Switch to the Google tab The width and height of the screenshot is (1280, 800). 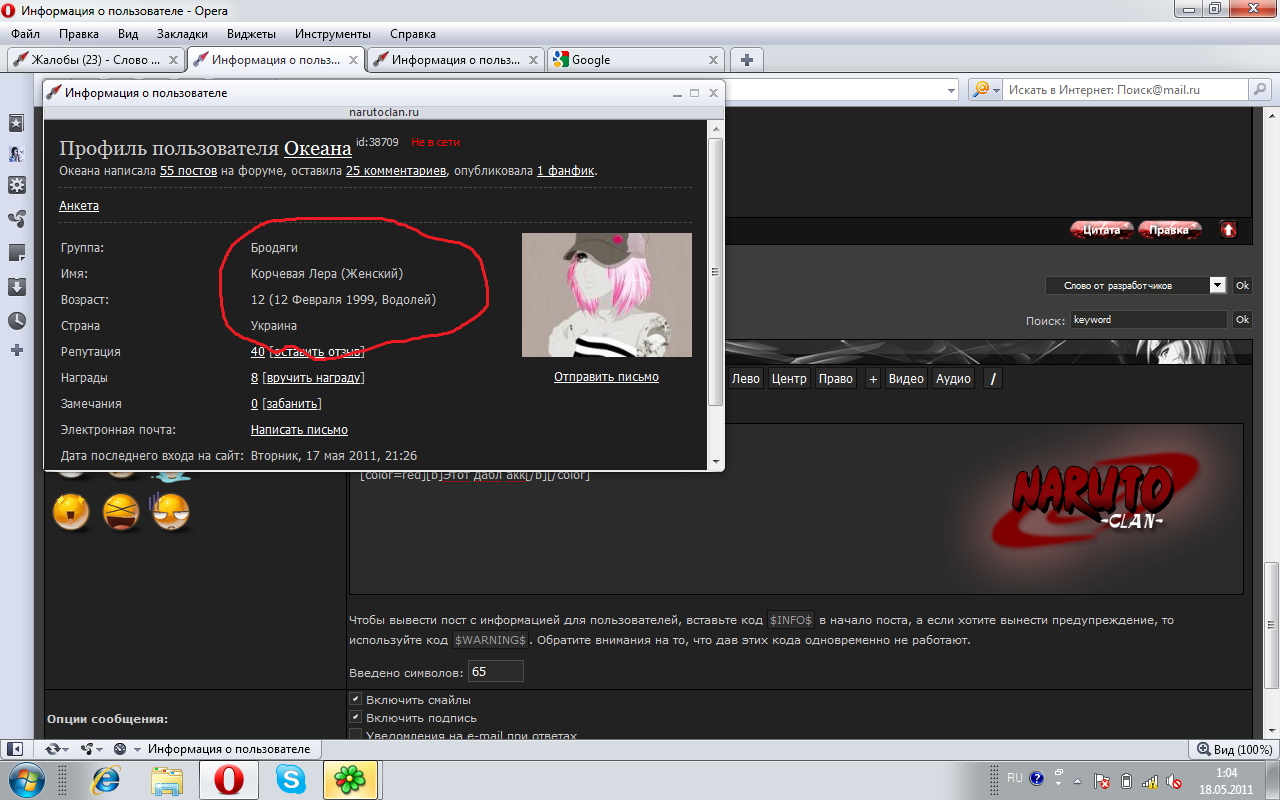(x=635, y=59)
